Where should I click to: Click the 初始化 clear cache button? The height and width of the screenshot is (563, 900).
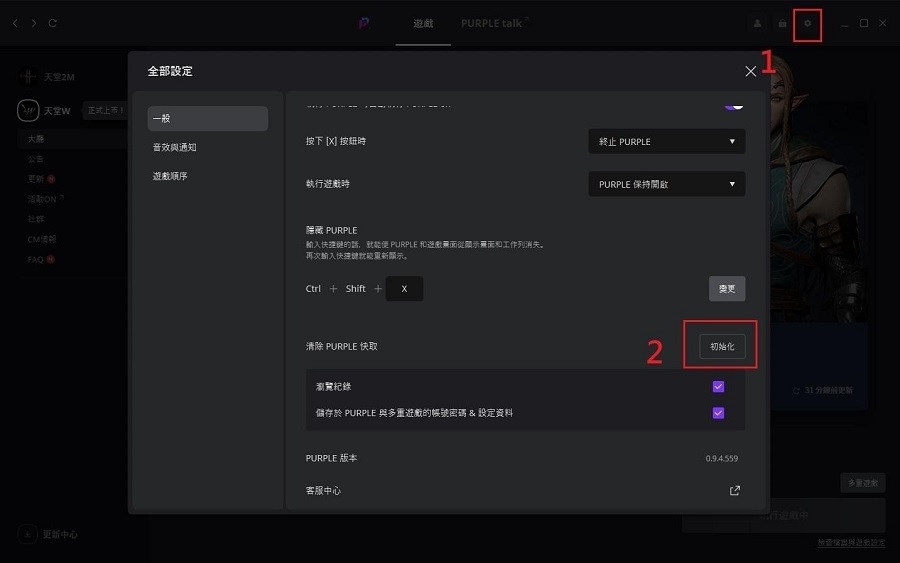(x=722, y=347)
